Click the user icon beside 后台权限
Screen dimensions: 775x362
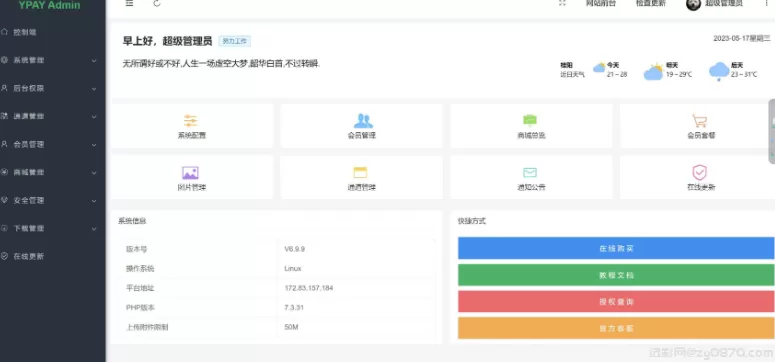point(4,88)
